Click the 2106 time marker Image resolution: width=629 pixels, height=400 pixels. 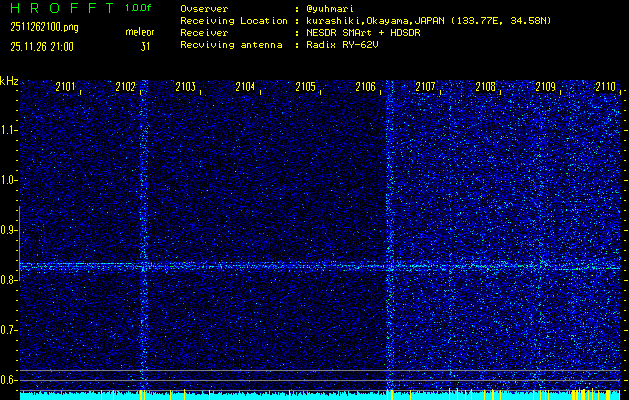coord(365,87)
